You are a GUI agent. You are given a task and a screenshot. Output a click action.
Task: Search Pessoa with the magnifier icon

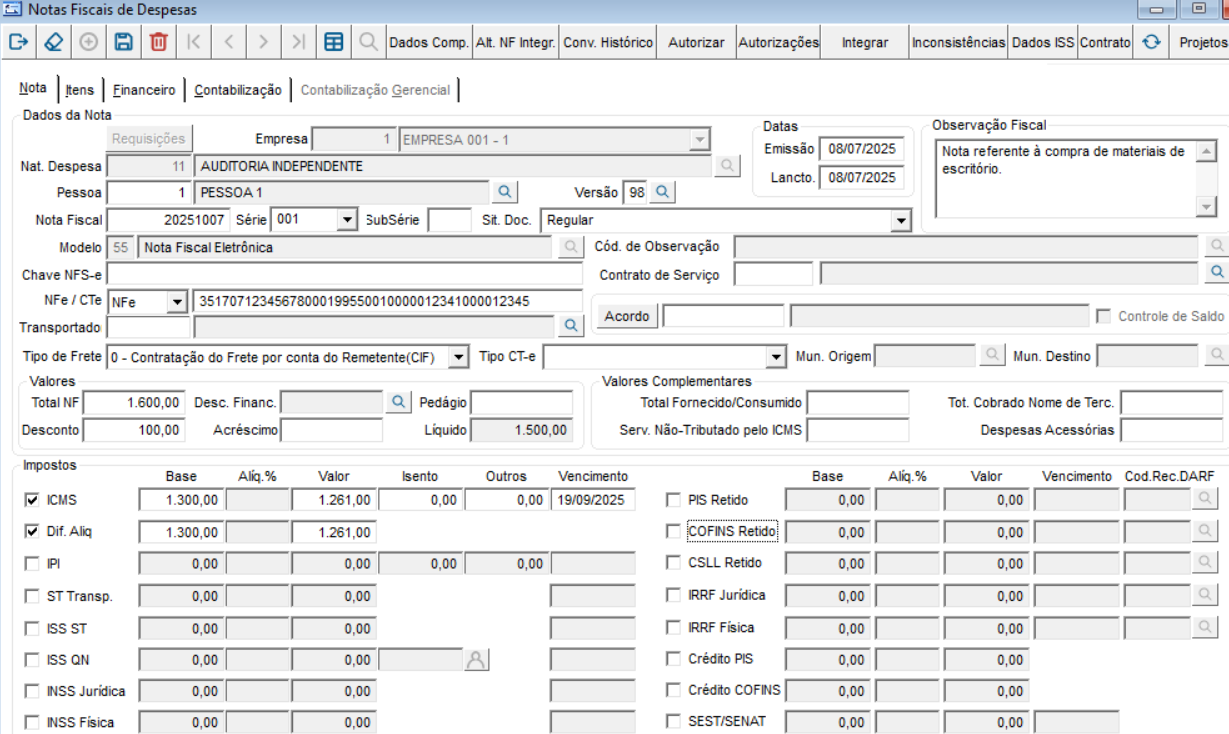[505, 191]
